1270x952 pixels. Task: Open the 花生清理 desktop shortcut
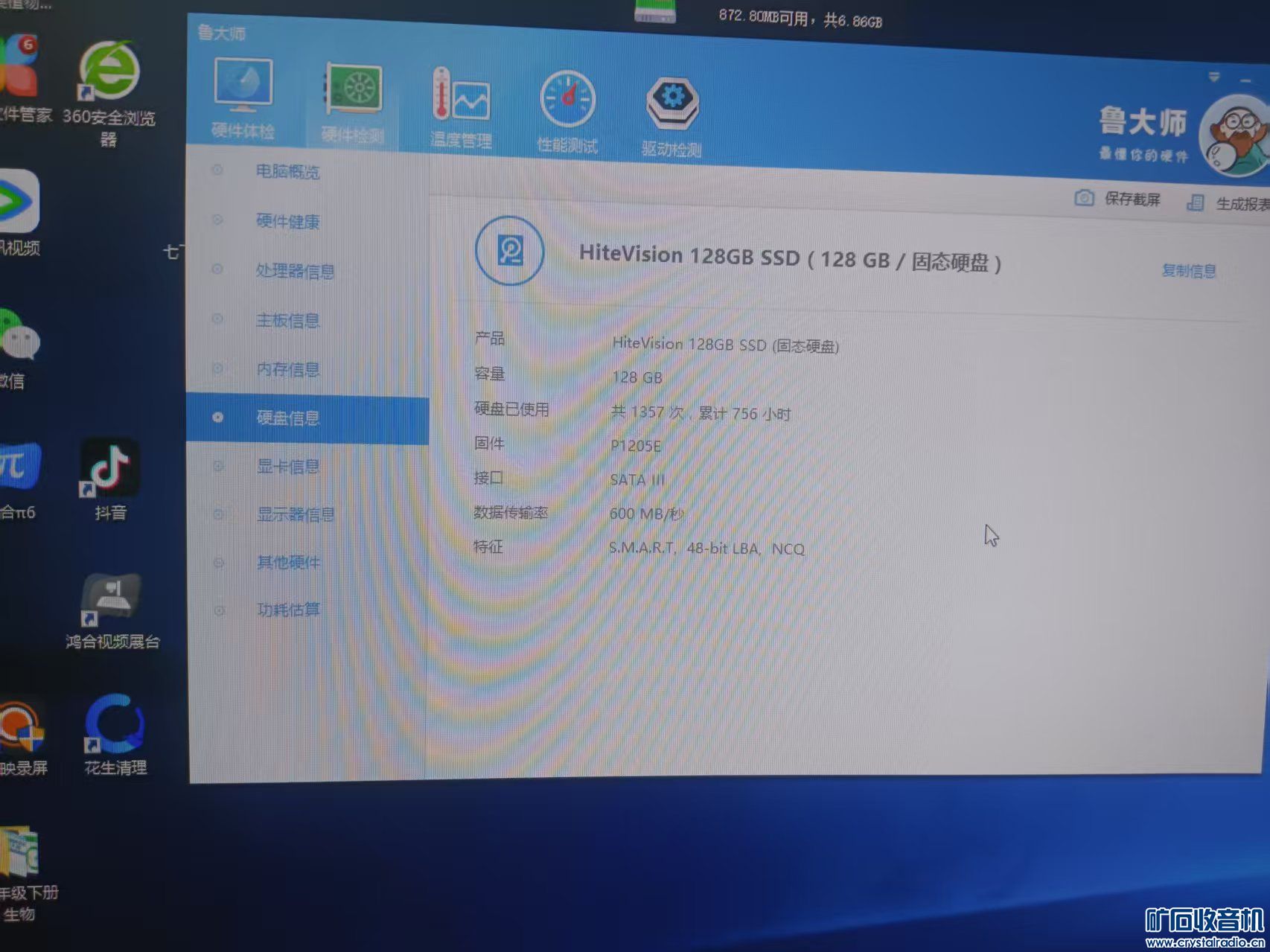[115, 735]
